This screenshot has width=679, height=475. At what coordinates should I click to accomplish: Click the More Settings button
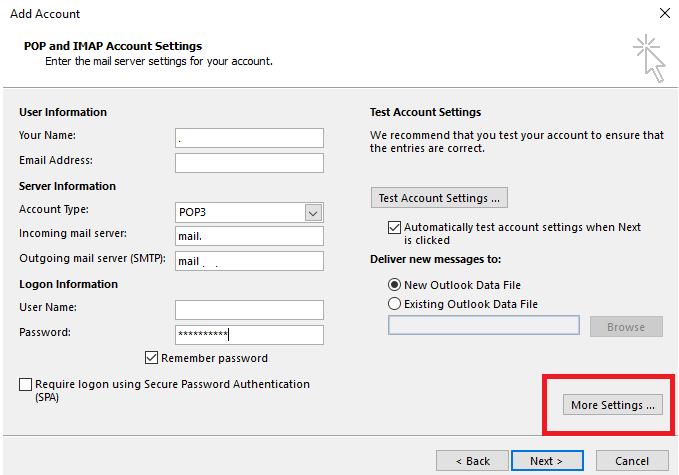point(612,405)
